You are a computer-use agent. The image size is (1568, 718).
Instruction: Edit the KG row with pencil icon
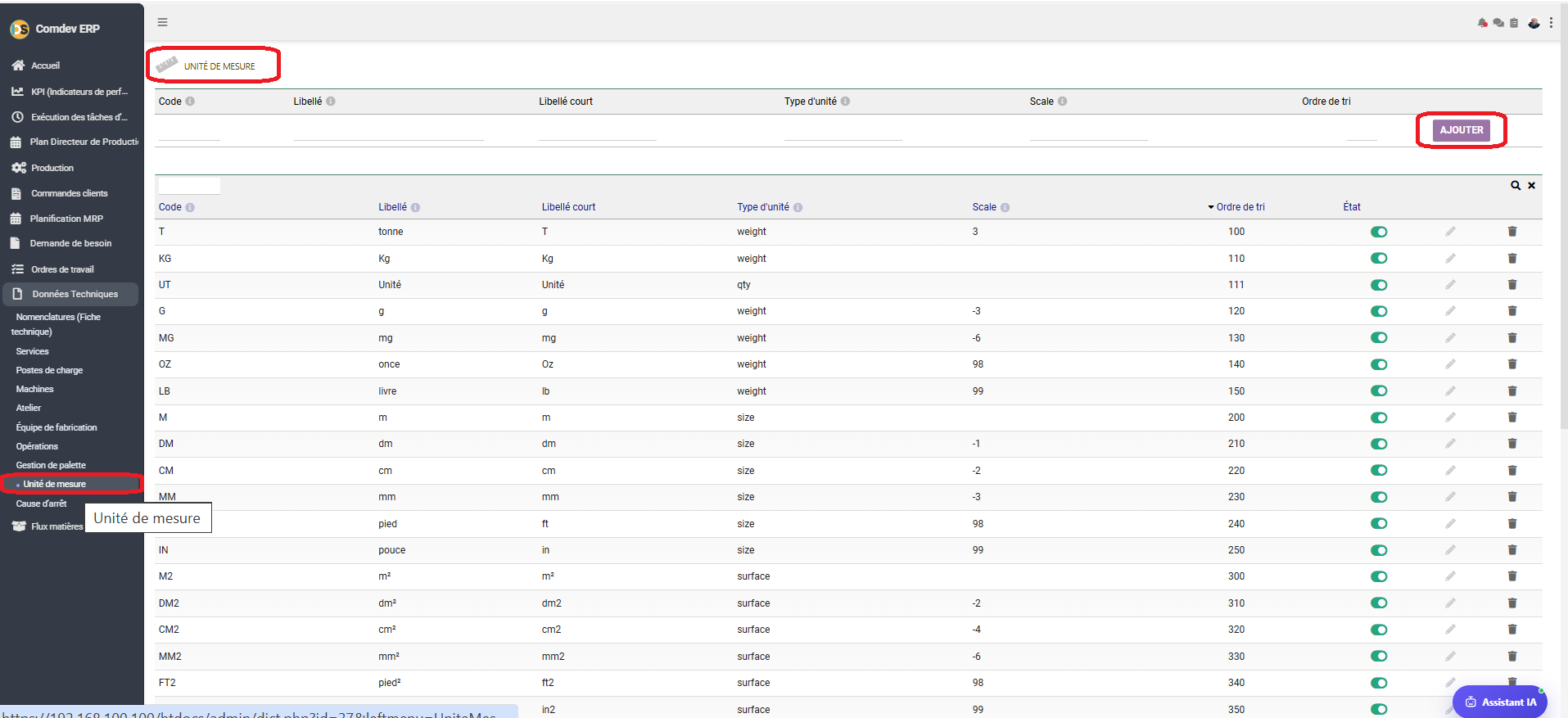1450,259
